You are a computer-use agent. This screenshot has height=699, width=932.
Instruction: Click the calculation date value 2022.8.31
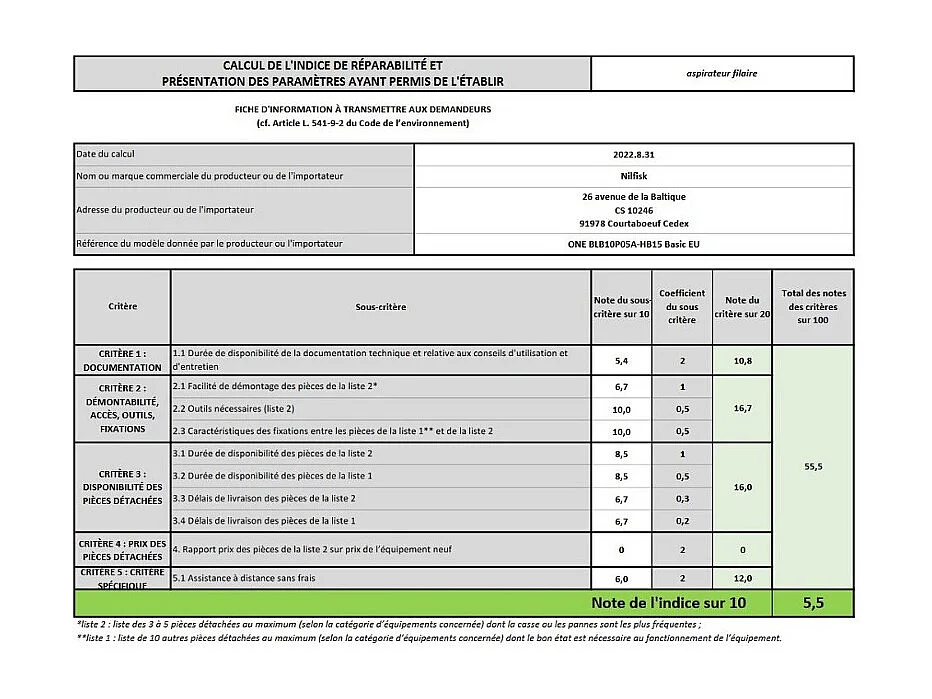pyautogui.click(x=633, y=155)
